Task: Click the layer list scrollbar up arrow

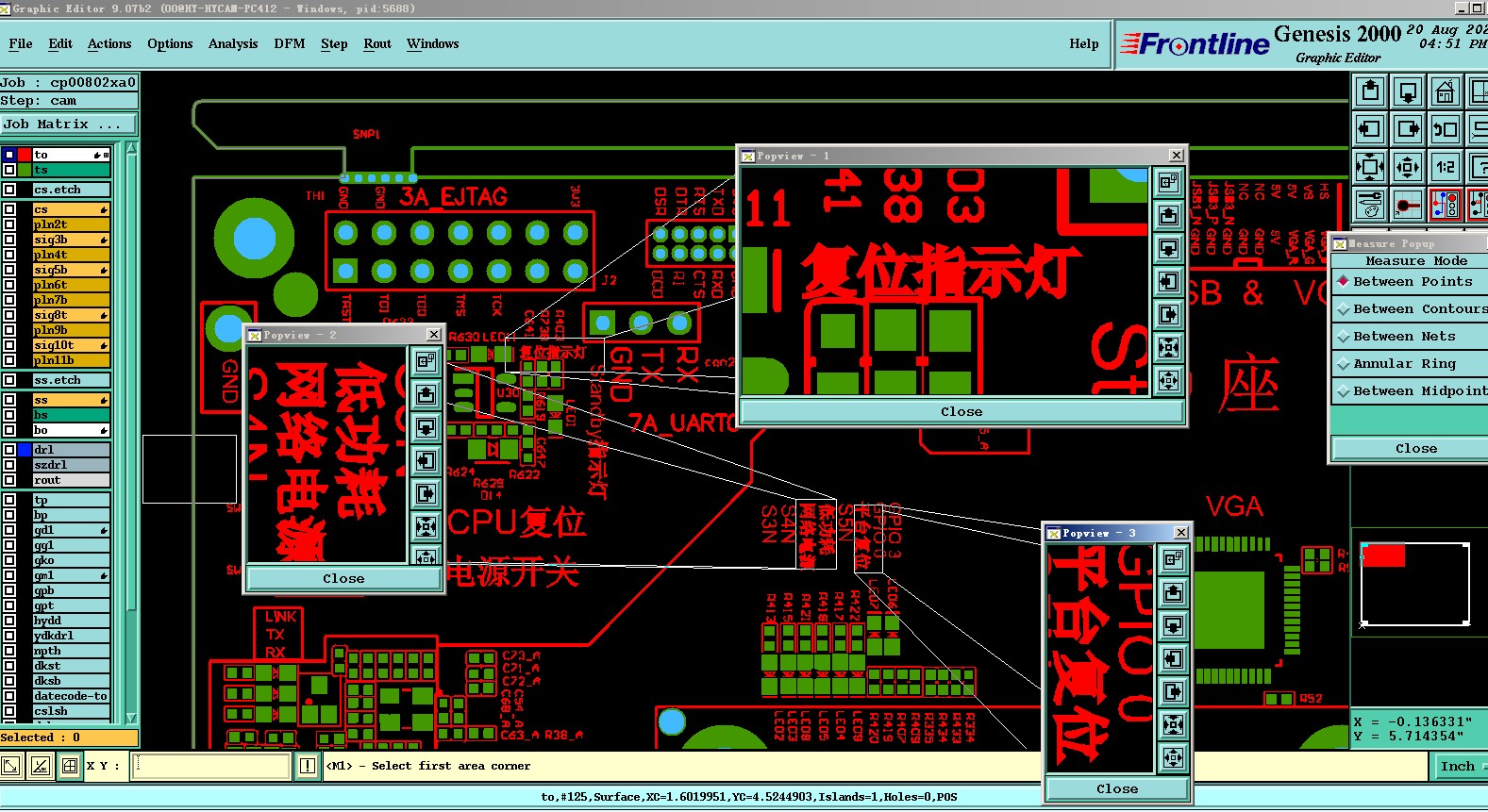Action: tap(131, 148)
